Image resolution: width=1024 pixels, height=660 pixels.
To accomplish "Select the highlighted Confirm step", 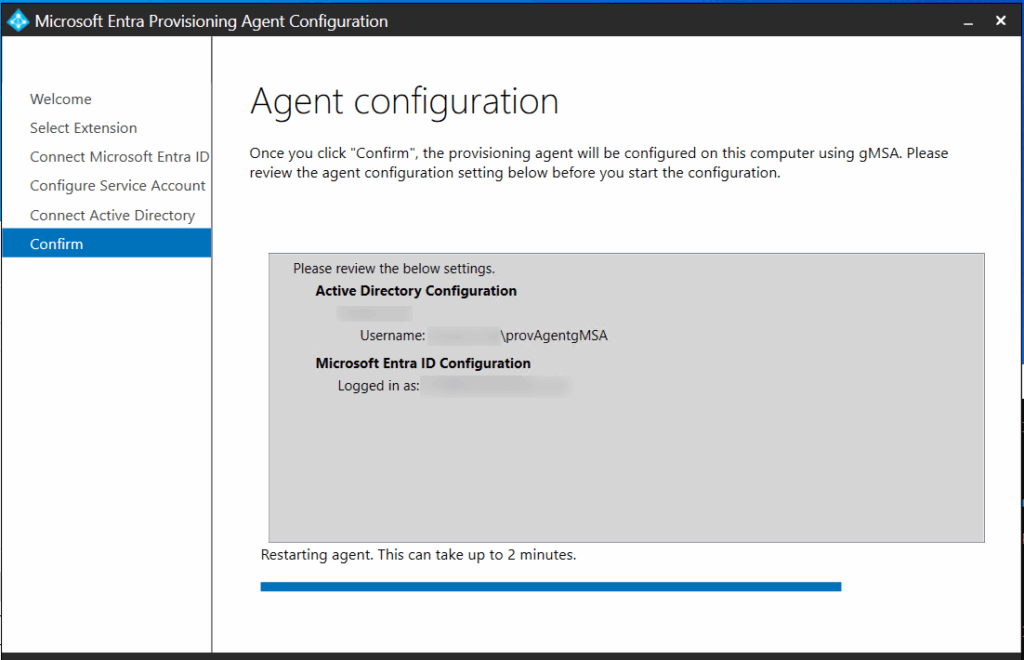I will coord(57,244).
